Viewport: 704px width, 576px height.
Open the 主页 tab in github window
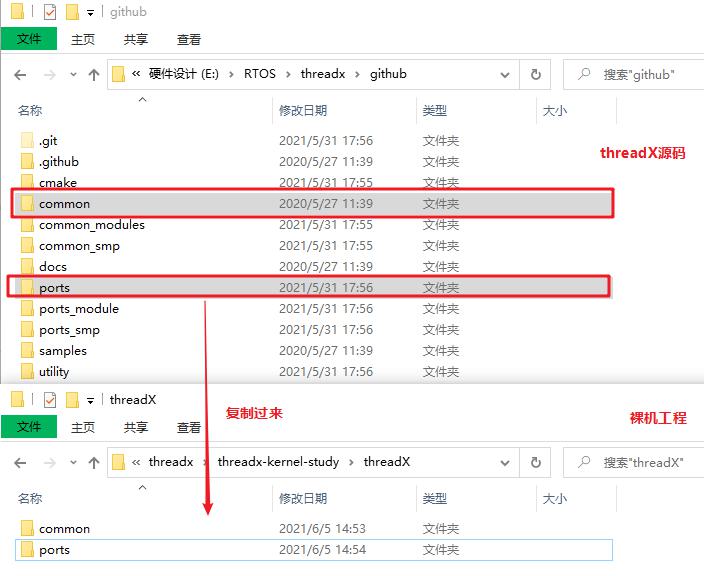[x=83, y=40]
